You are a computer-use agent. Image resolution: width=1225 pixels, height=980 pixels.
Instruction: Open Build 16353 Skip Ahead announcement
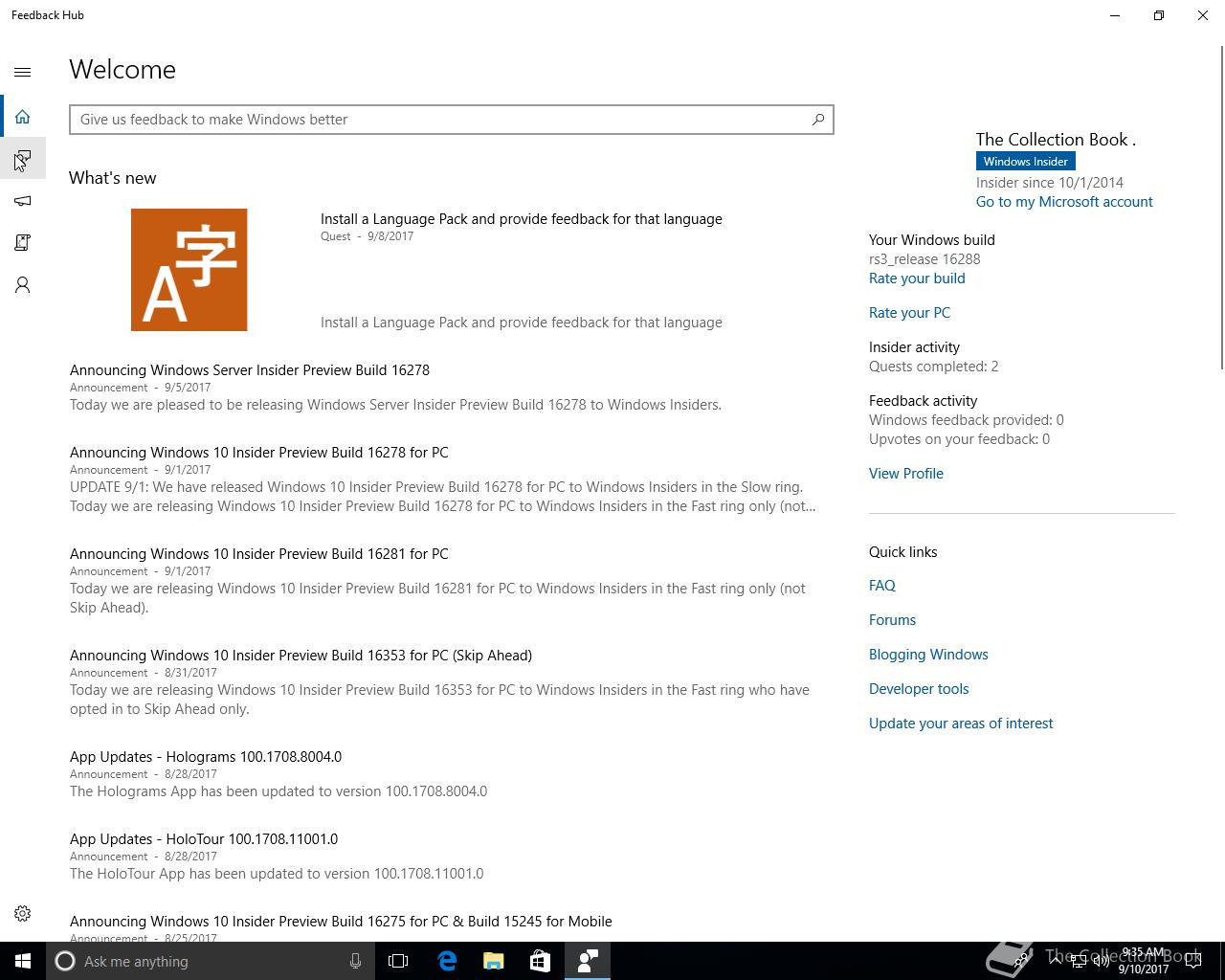[301, 656]
